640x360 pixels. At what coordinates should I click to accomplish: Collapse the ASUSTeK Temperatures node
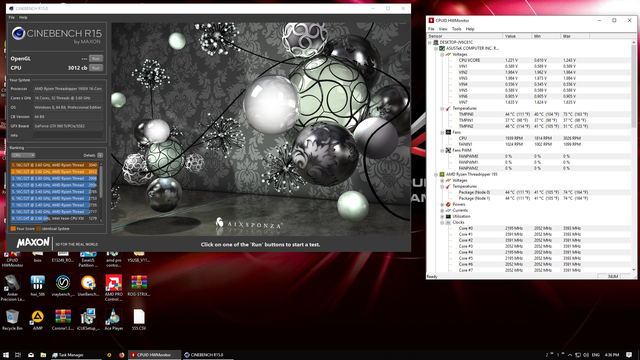[442, 109]
